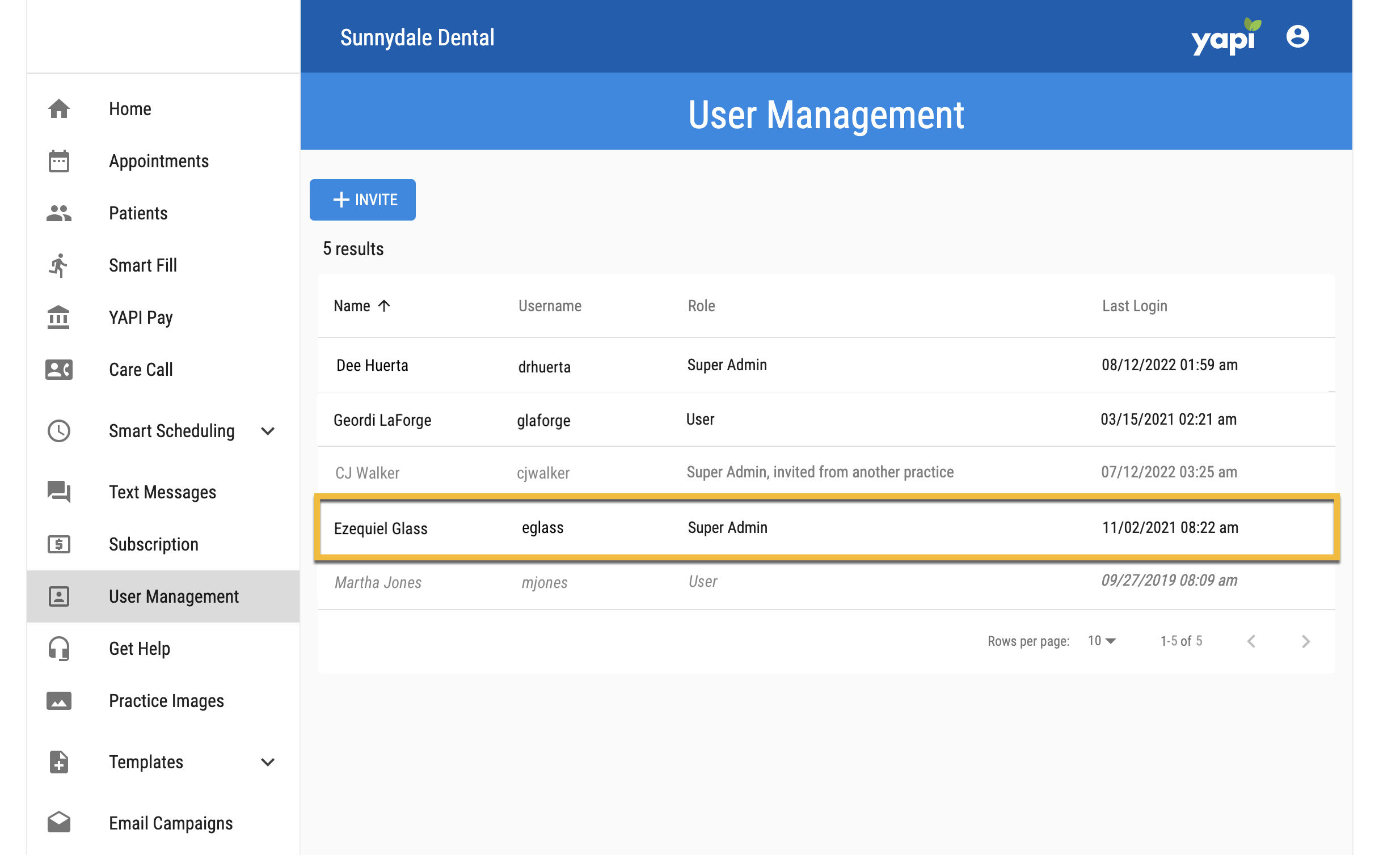The image size is (1400, 855).
Task: Select the Dee Huerta user row
Action: [826, 365]
